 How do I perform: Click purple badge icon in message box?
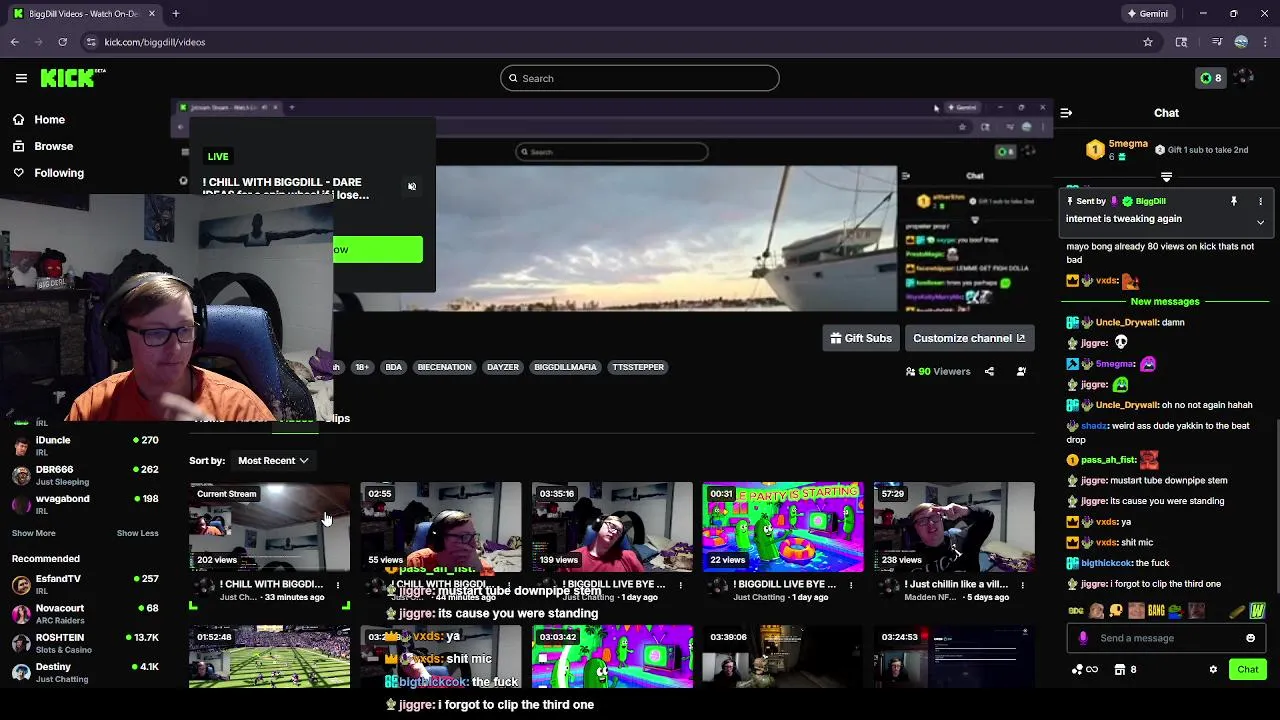[x=1083, y=638]
